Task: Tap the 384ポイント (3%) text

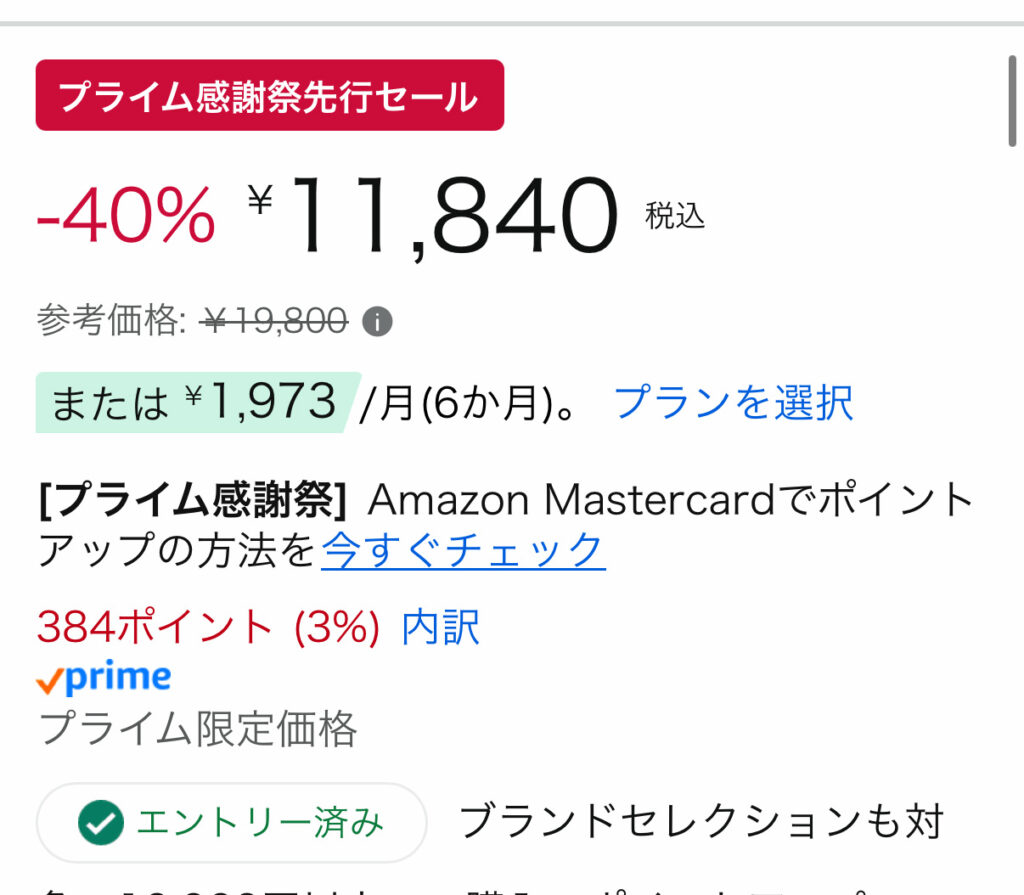Action: 208,627
